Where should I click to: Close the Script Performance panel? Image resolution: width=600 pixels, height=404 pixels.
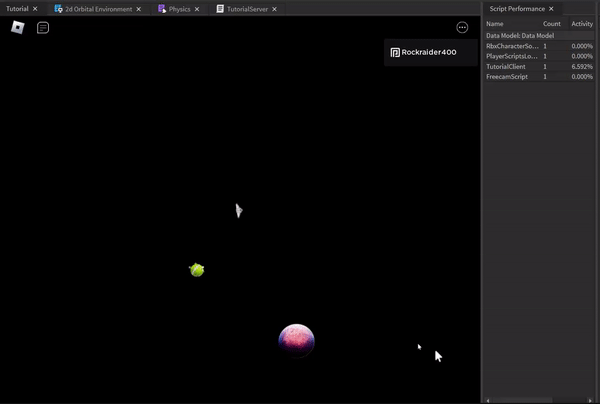tap(551, 8)
